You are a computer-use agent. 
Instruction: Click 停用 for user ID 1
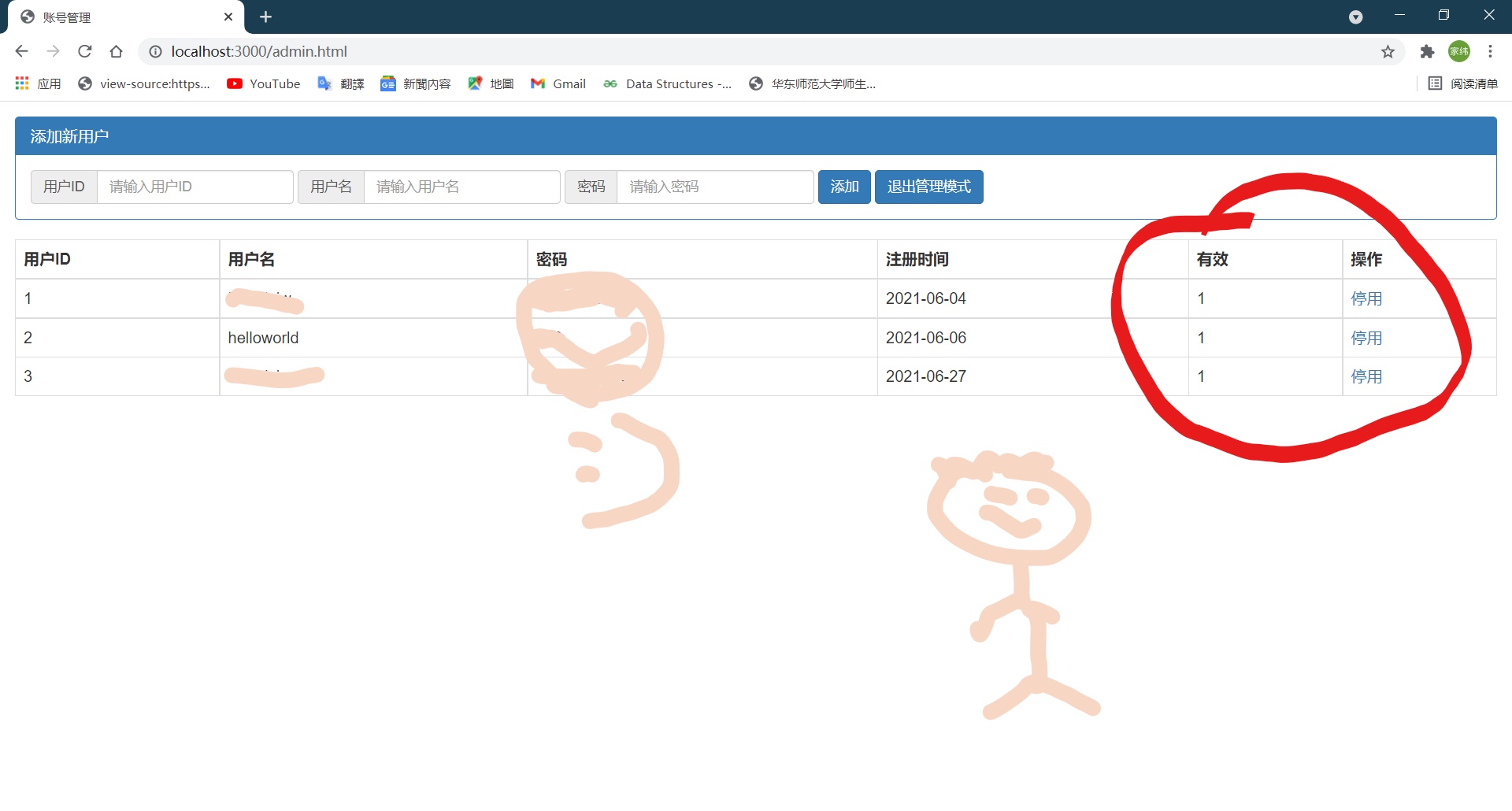1367,298
